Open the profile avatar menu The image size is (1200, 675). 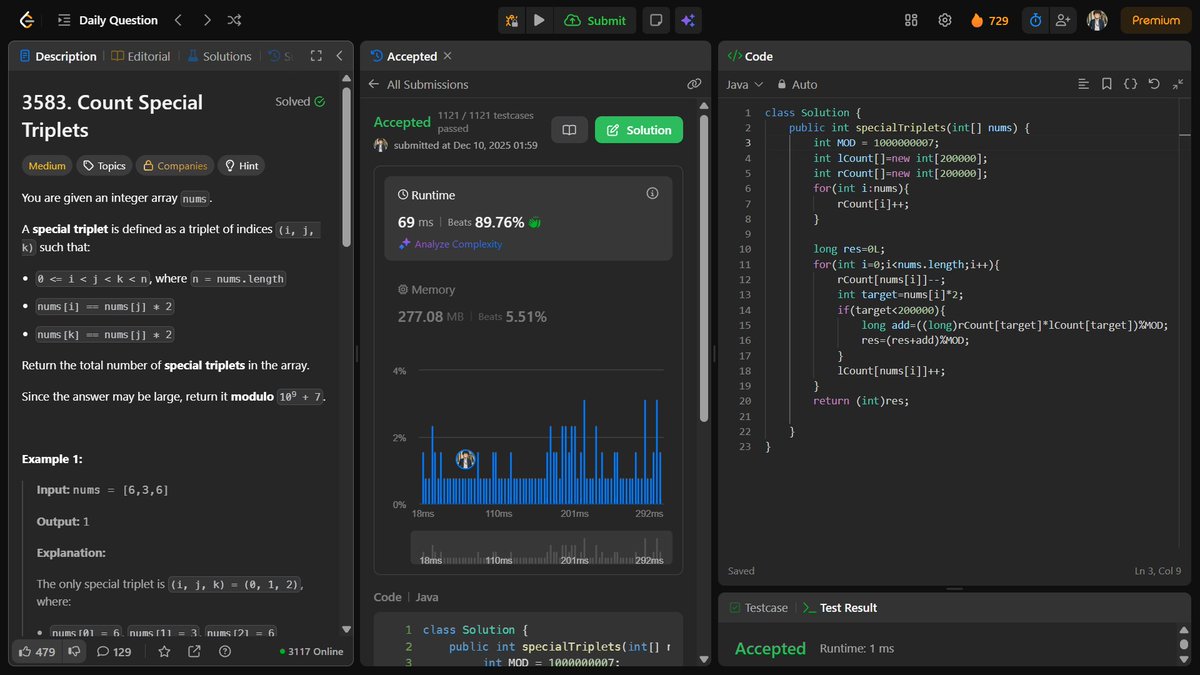(x=1097, y=20)
